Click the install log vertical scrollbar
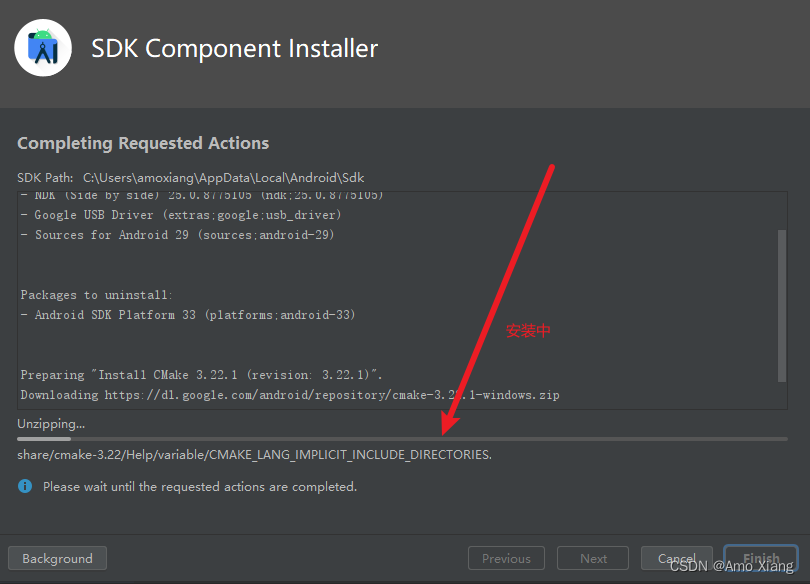The image size is (810, 584). click(x=782, y=304)
